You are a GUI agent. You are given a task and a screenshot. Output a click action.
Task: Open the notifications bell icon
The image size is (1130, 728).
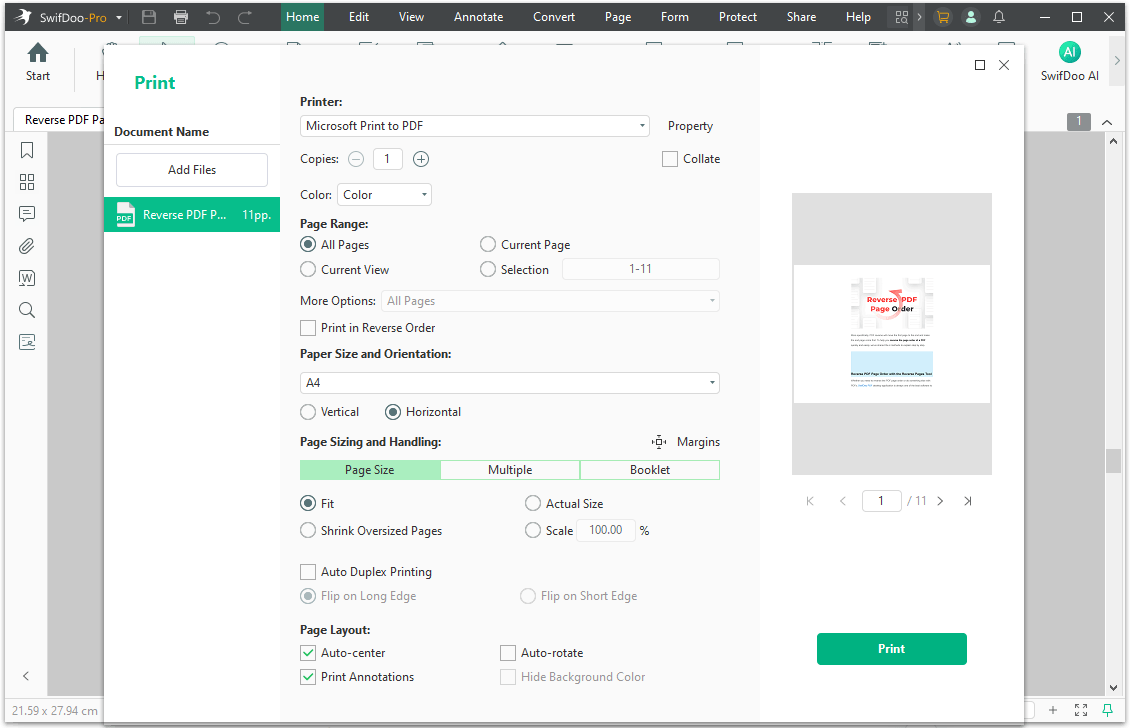[999, 17]
